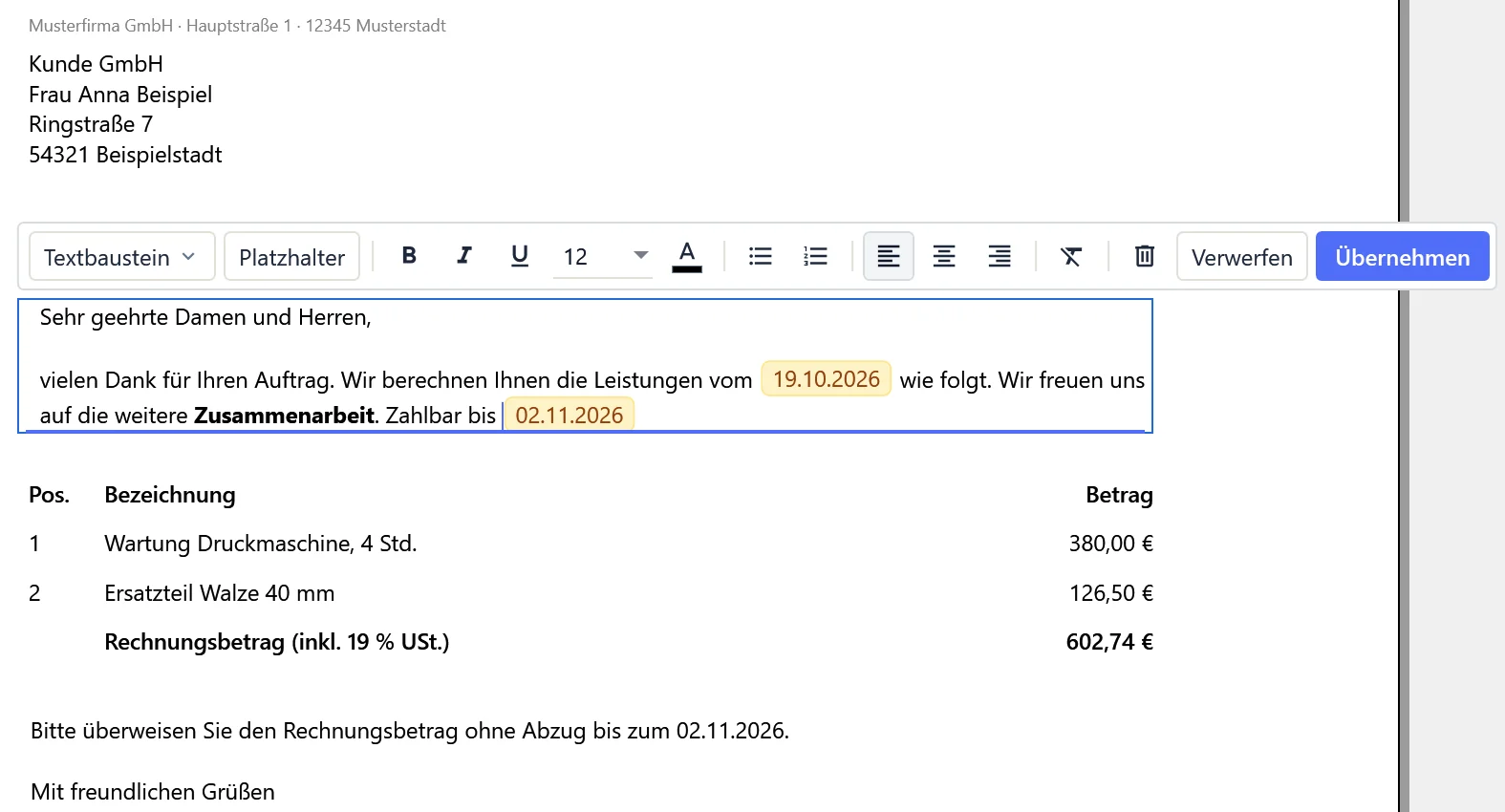Click the amount 126,50 €
1505x812 pixels.
coord(1111,593)
